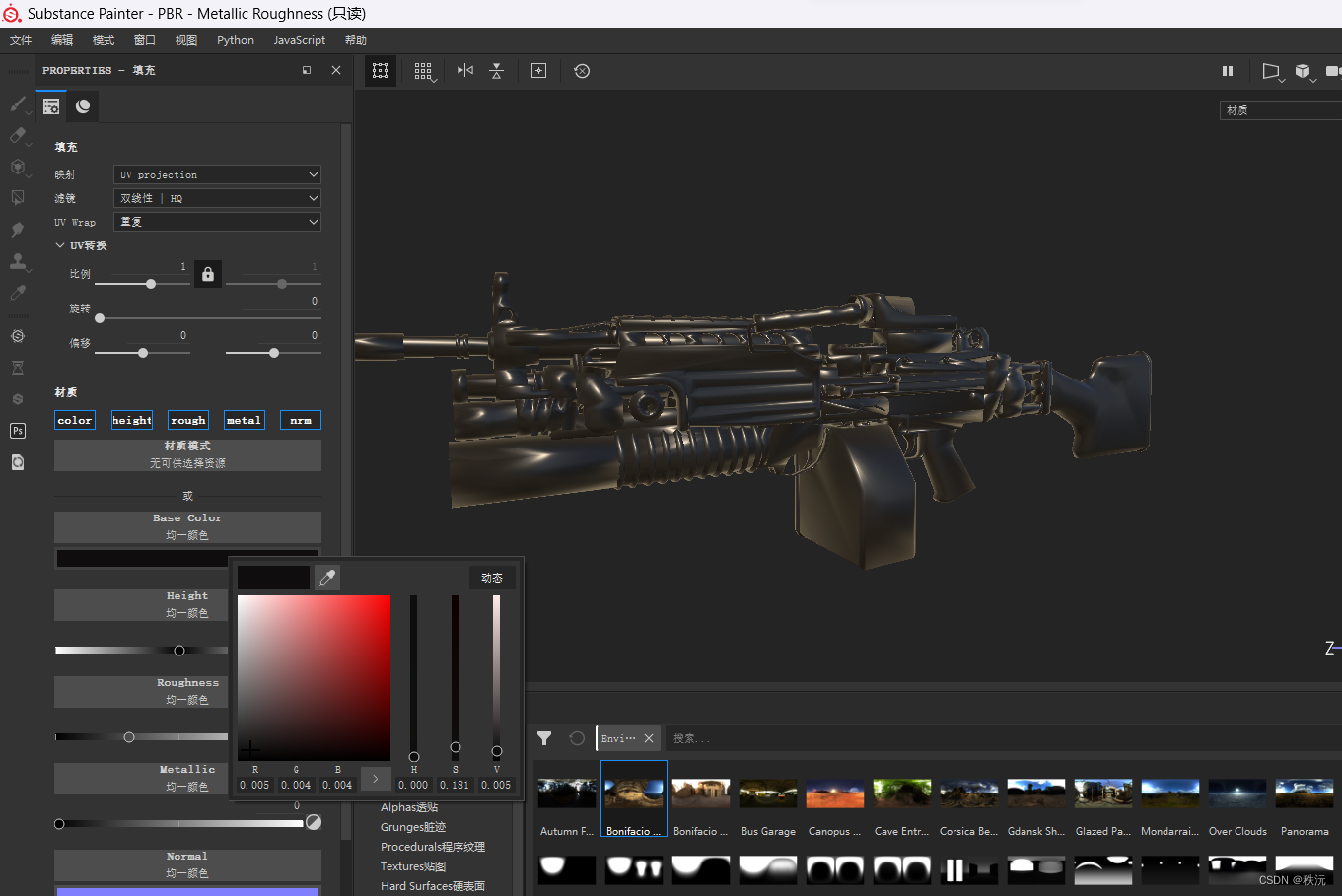Click the Roughness uniform color button
Screen dimensions: 1342x896
point(142,691)
